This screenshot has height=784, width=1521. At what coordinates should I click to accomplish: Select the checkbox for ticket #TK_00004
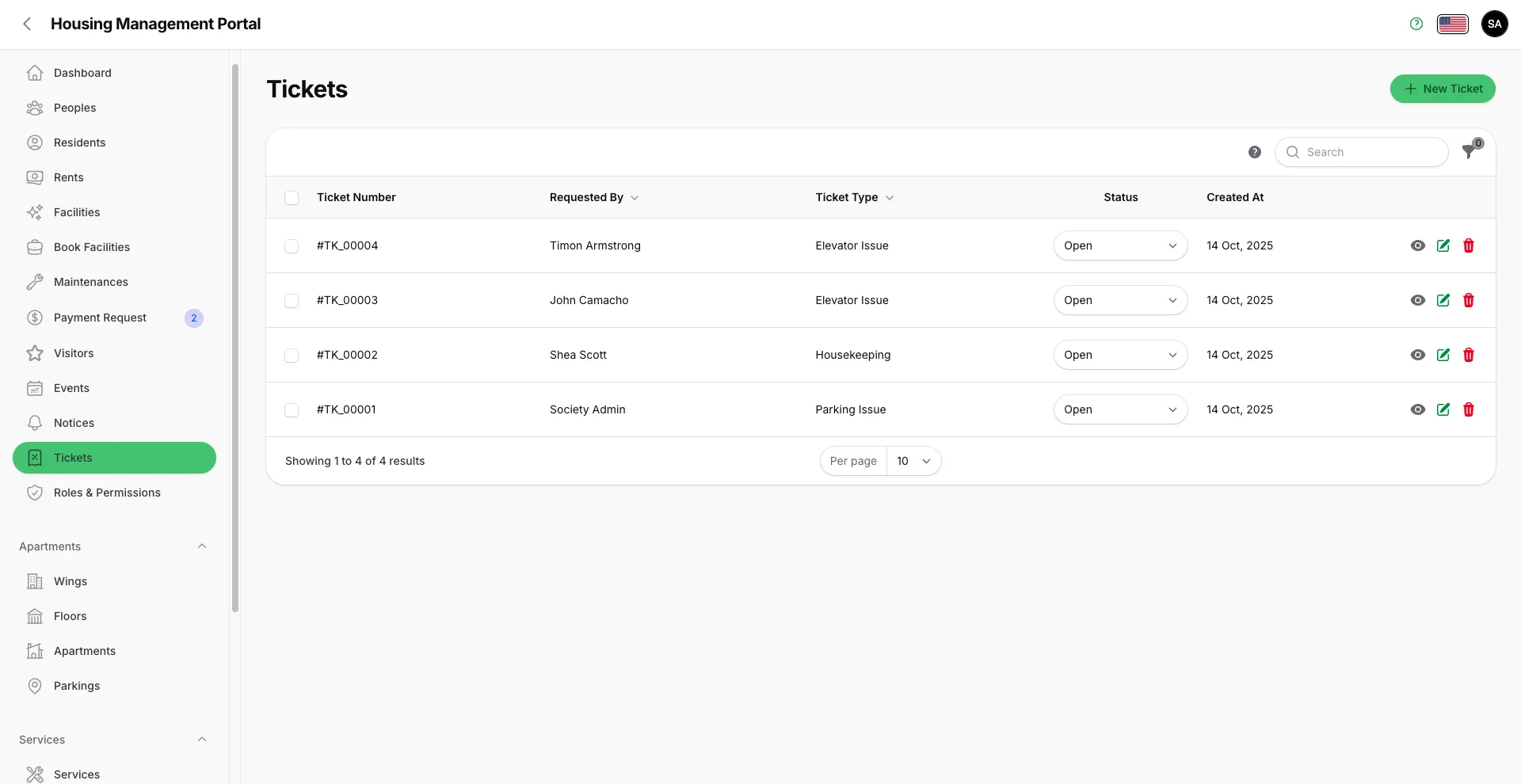[292, 246]
